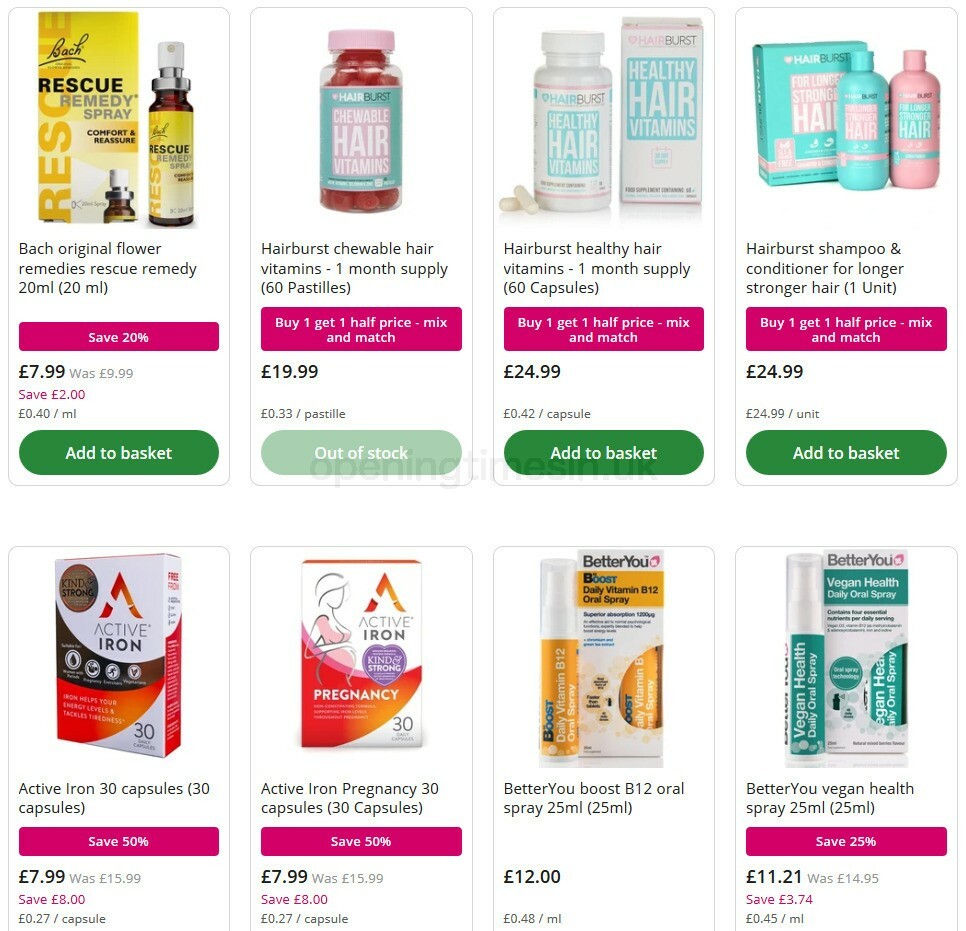Open Hairburst chewable hair vitamins title link

pyautogui.click(x=354, y=268)
